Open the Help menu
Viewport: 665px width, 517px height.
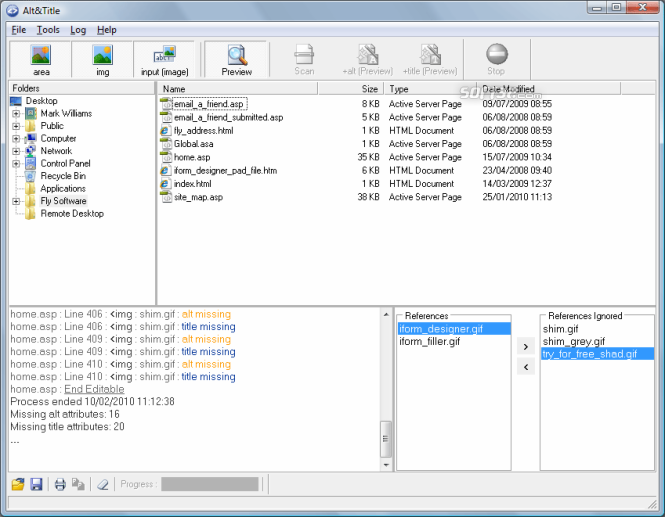point(106,30)
